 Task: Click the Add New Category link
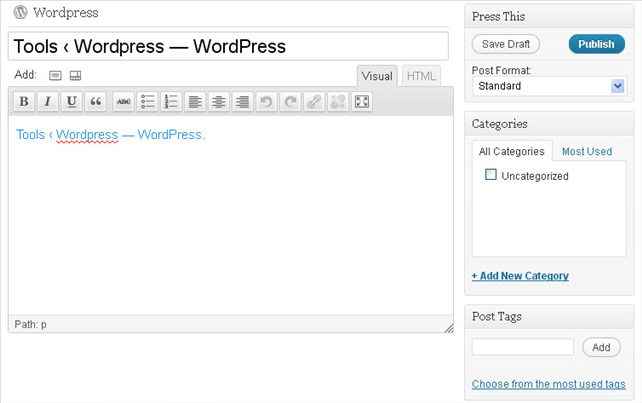[520, 276]
